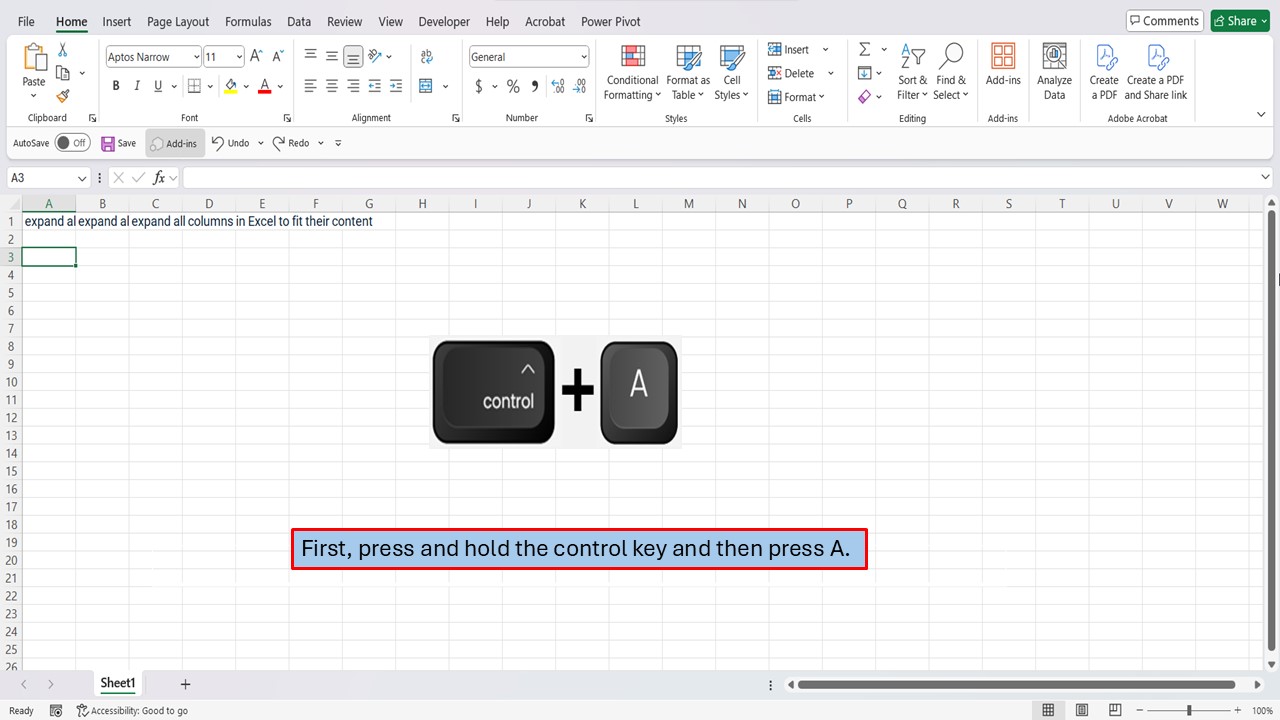Viewport: 1280px width, 720px height.
Task: Open the Fill Color paint bucket icon
Action: [231, 86]
